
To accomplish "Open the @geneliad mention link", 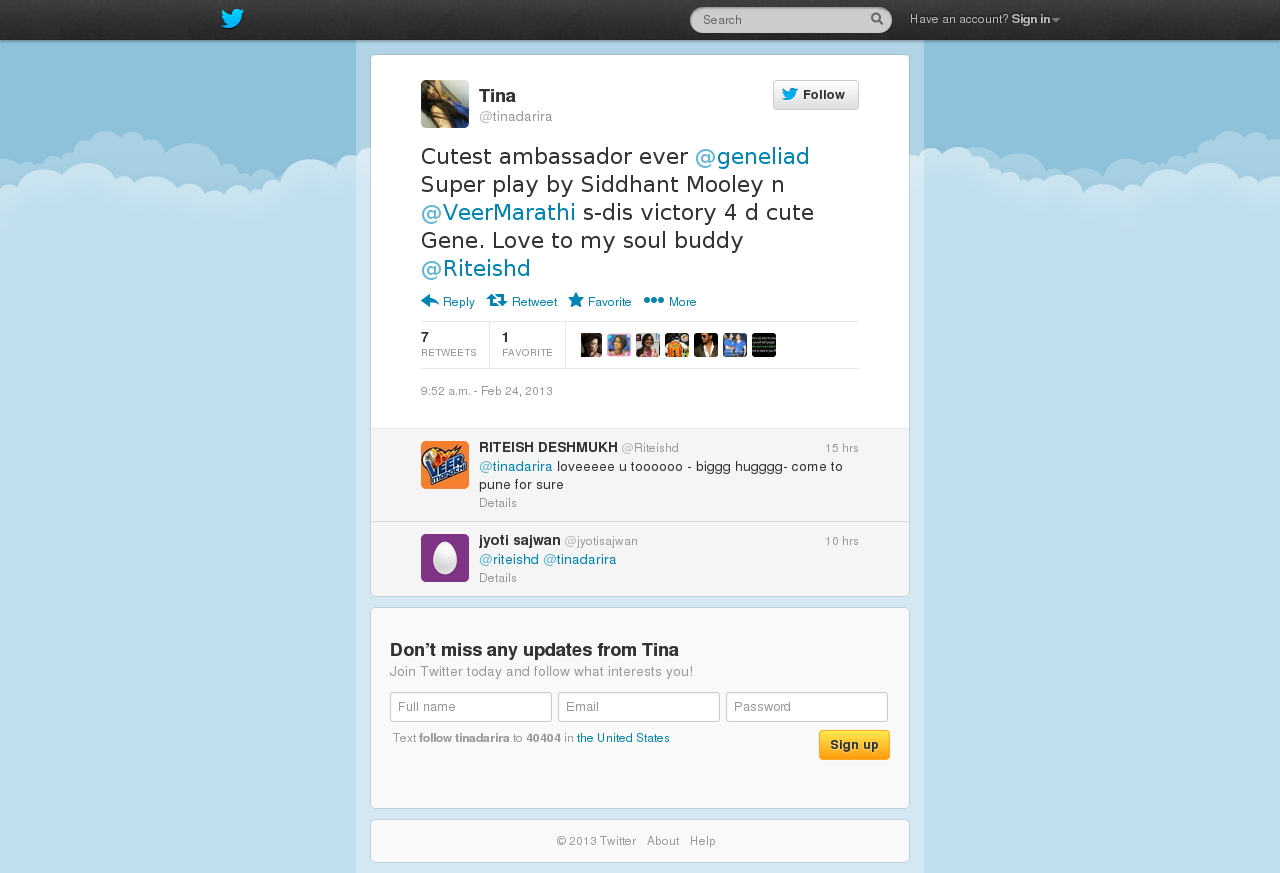I will pos(752,156).
